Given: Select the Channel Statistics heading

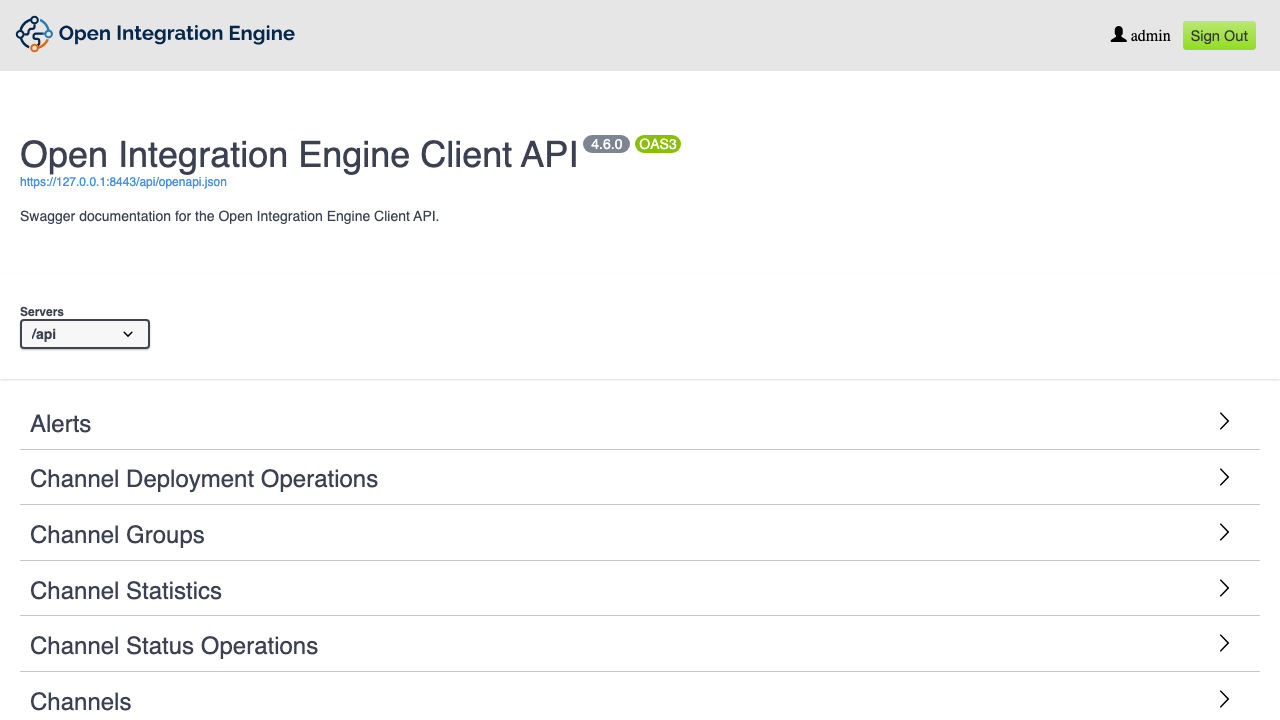Looking at the screenshot, I should (126, 591).
